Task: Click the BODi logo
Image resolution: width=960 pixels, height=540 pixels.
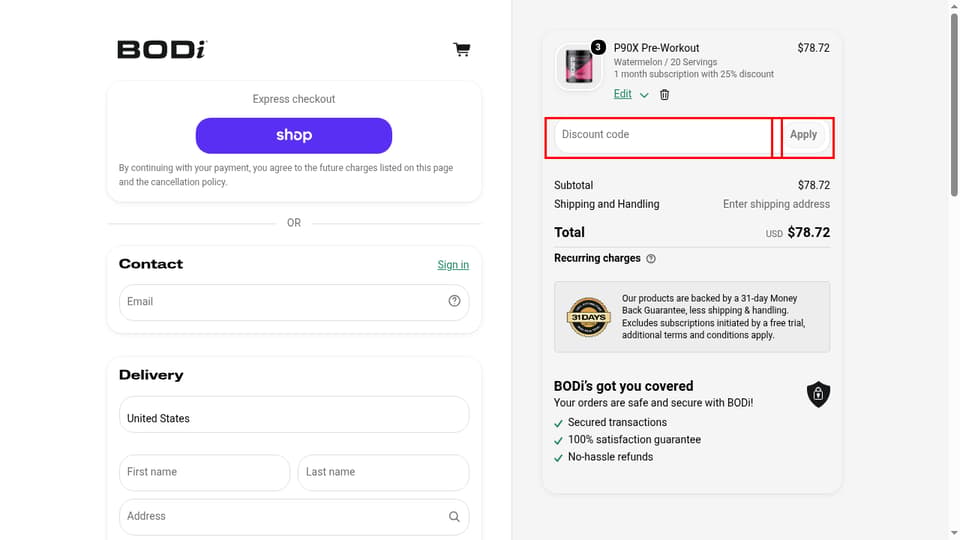Action: (x=162, y=50)
